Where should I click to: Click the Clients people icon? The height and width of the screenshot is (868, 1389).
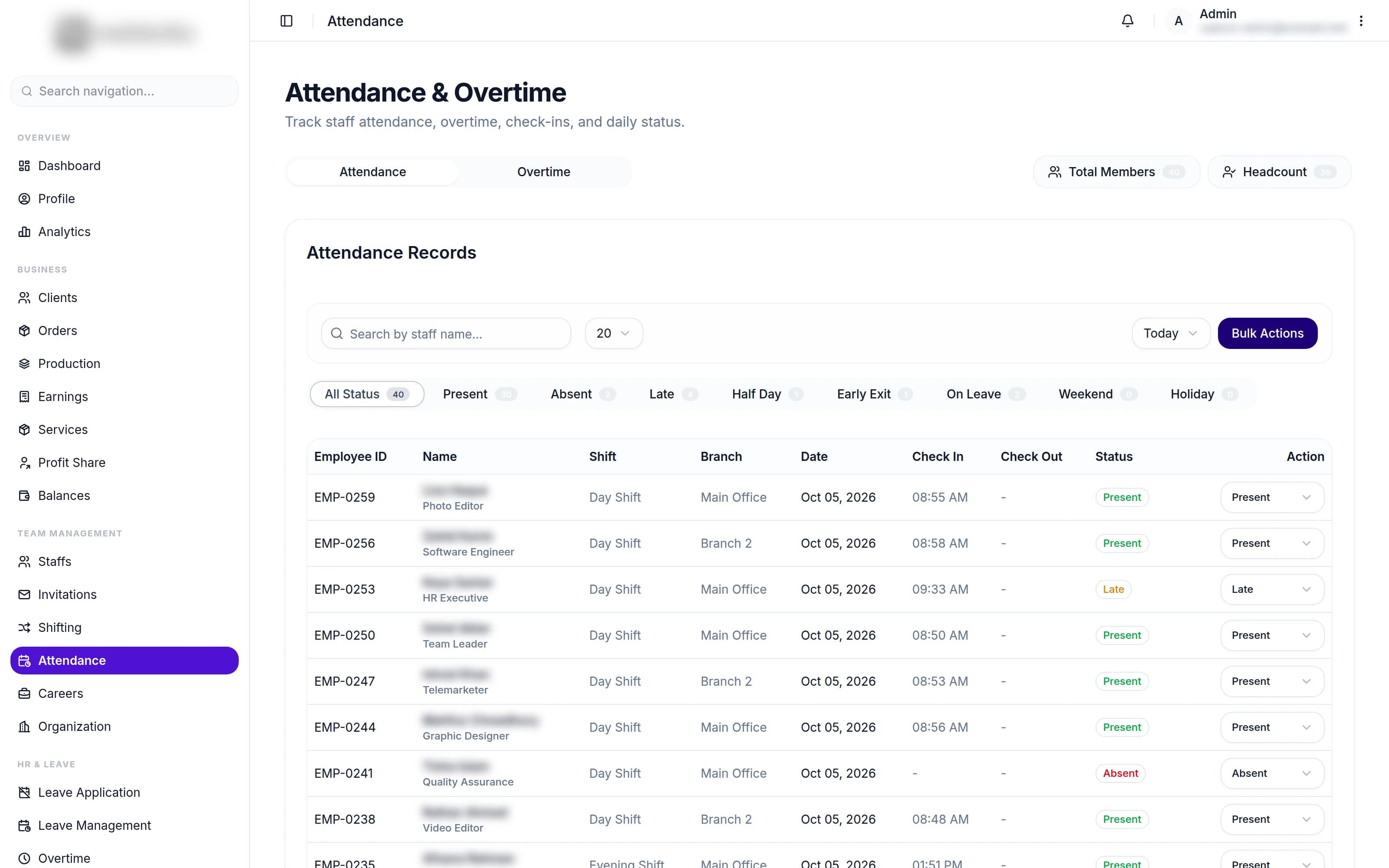[24, 298]
